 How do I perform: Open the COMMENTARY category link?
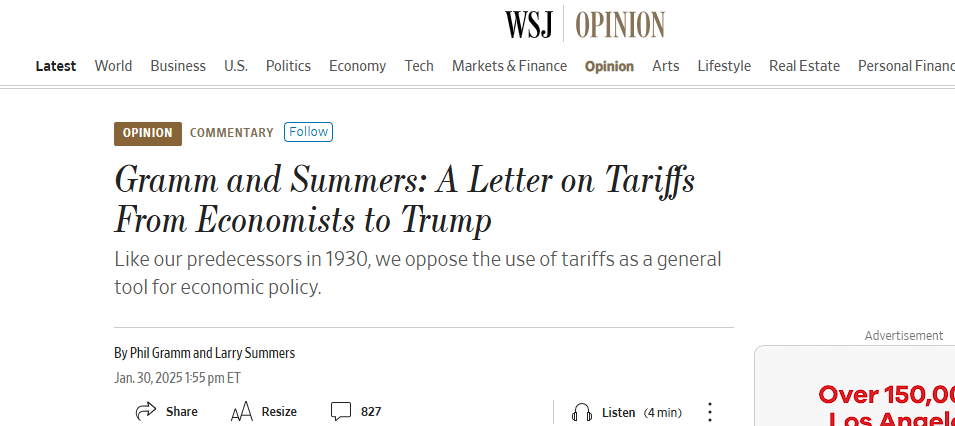(x=231, y=133)
